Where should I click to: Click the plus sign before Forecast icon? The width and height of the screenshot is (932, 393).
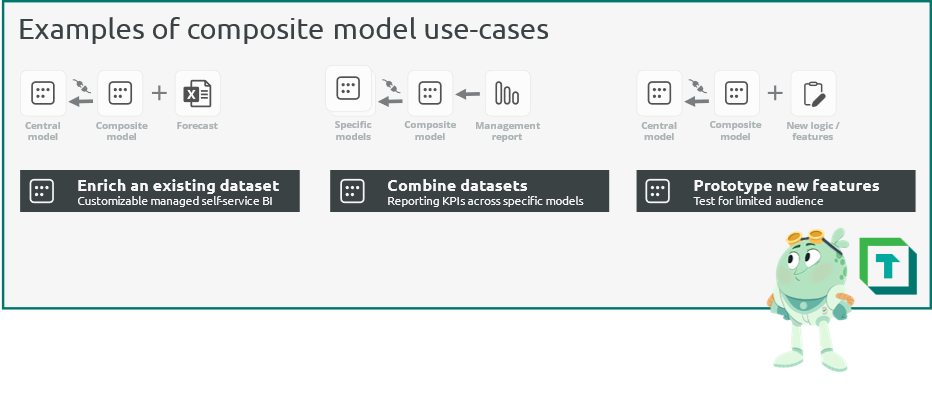point(159,93)
